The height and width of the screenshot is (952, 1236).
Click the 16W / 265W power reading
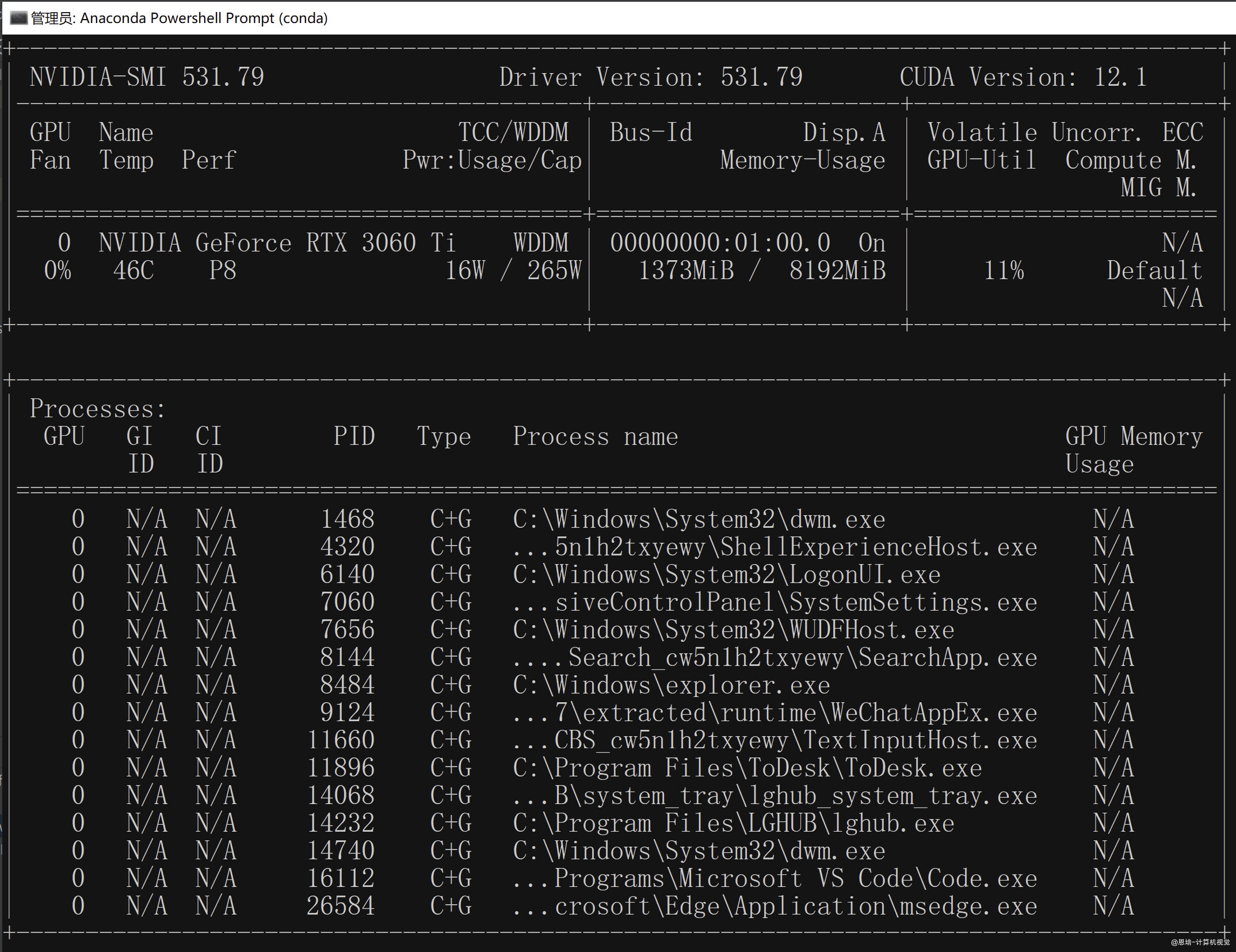coord(513,271)
